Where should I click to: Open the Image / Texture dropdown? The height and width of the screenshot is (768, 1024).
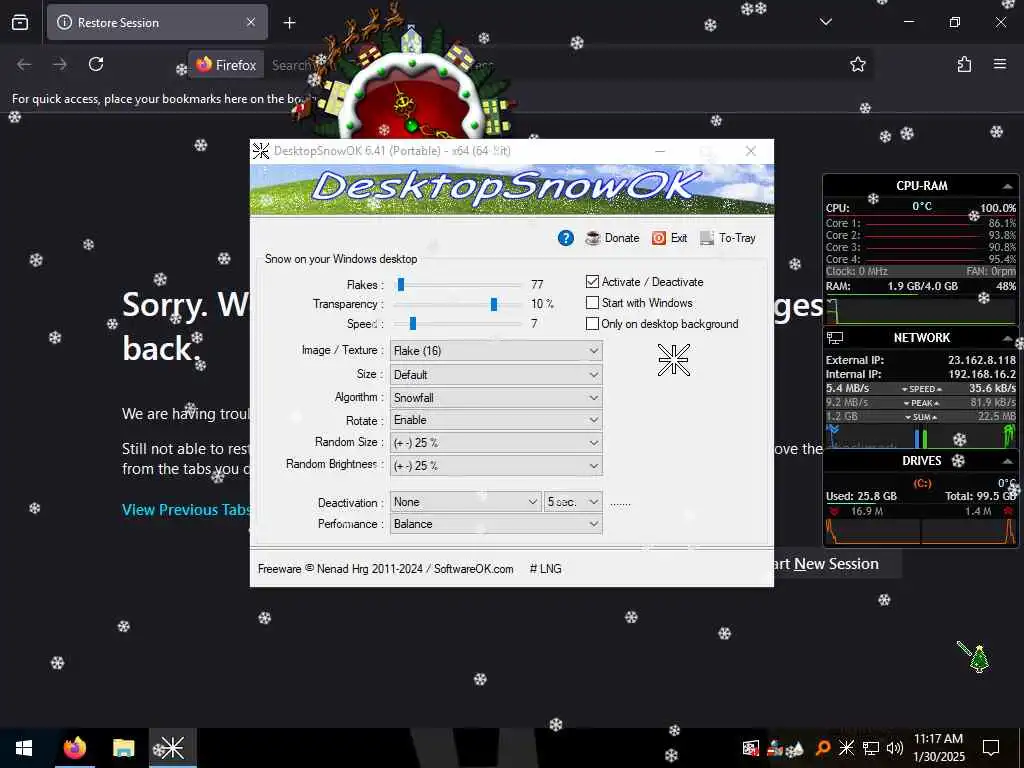[x=496, y=351]
